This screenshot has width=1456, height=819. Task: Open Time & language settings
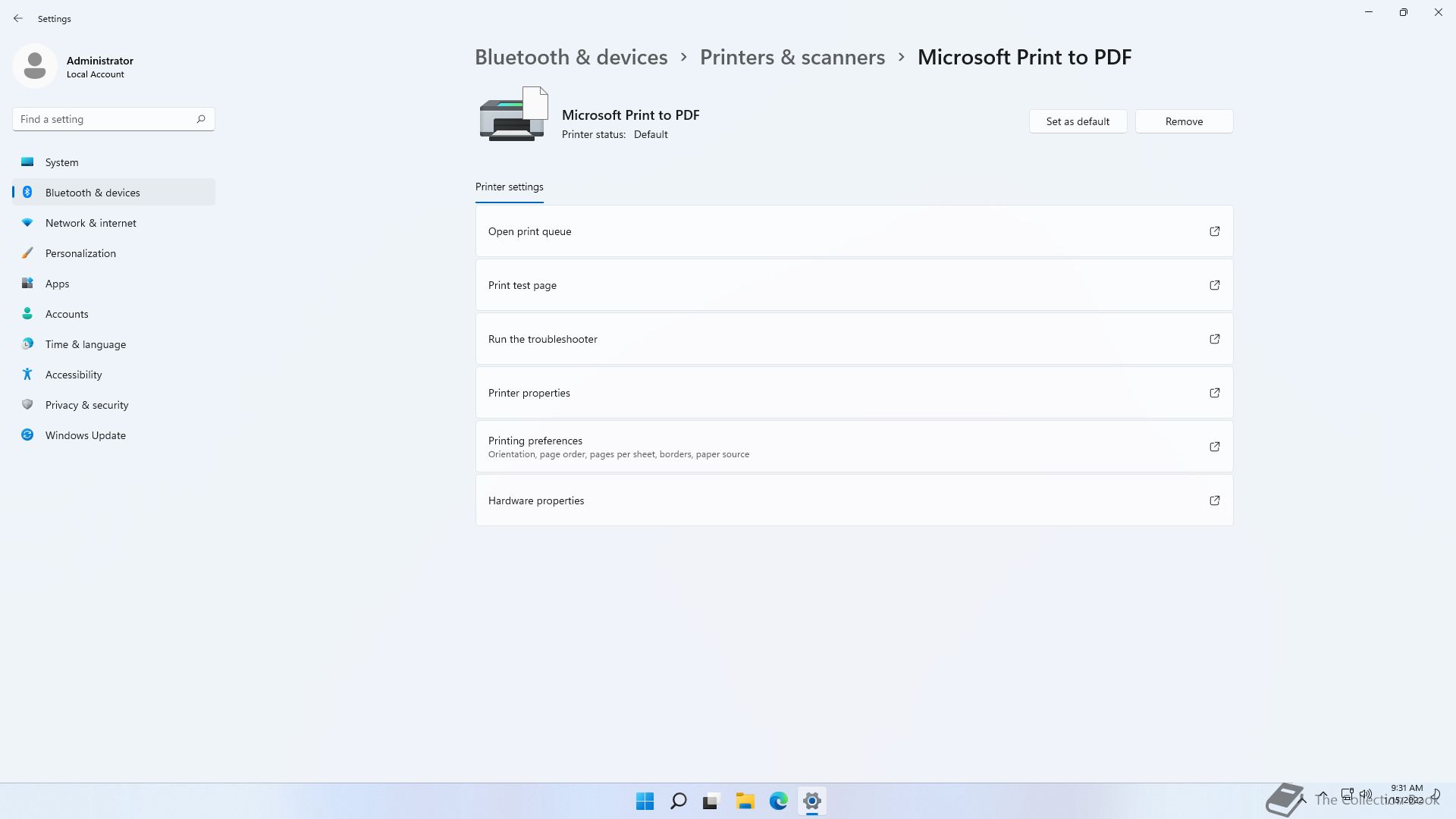pos(114,344)
